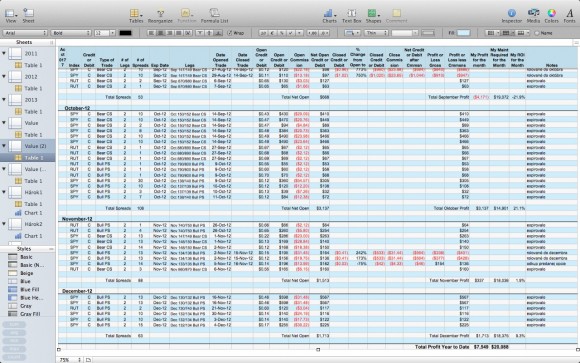Open the border stroke color well

pyautogui.click(x=428, y=33)
